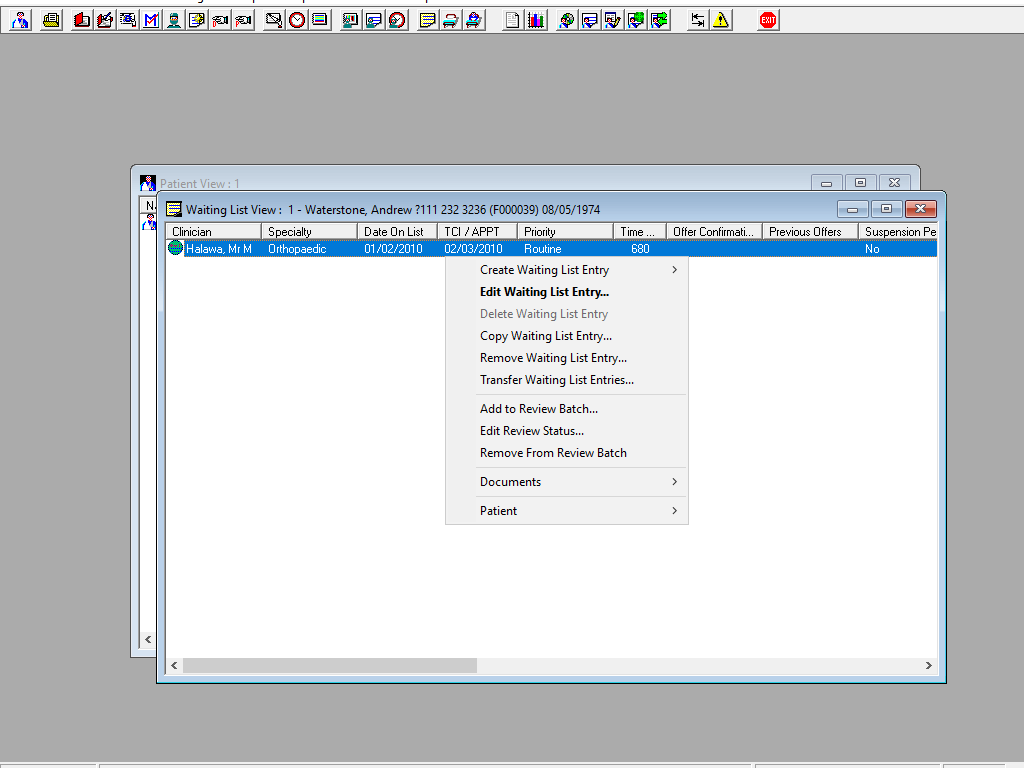
Task: Click the red clock toolbar icon
Action: [296, 20]
